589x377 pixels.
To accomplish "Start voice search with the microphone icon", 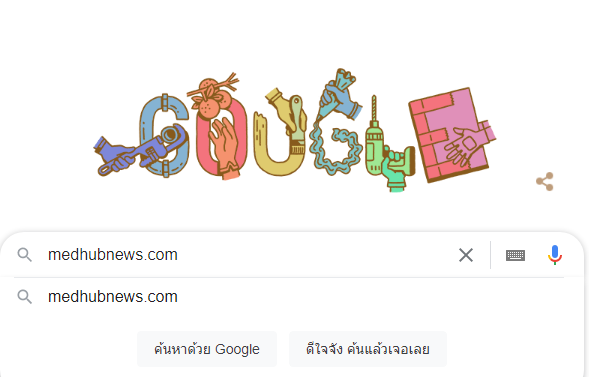I will click(x=555, y=255).
